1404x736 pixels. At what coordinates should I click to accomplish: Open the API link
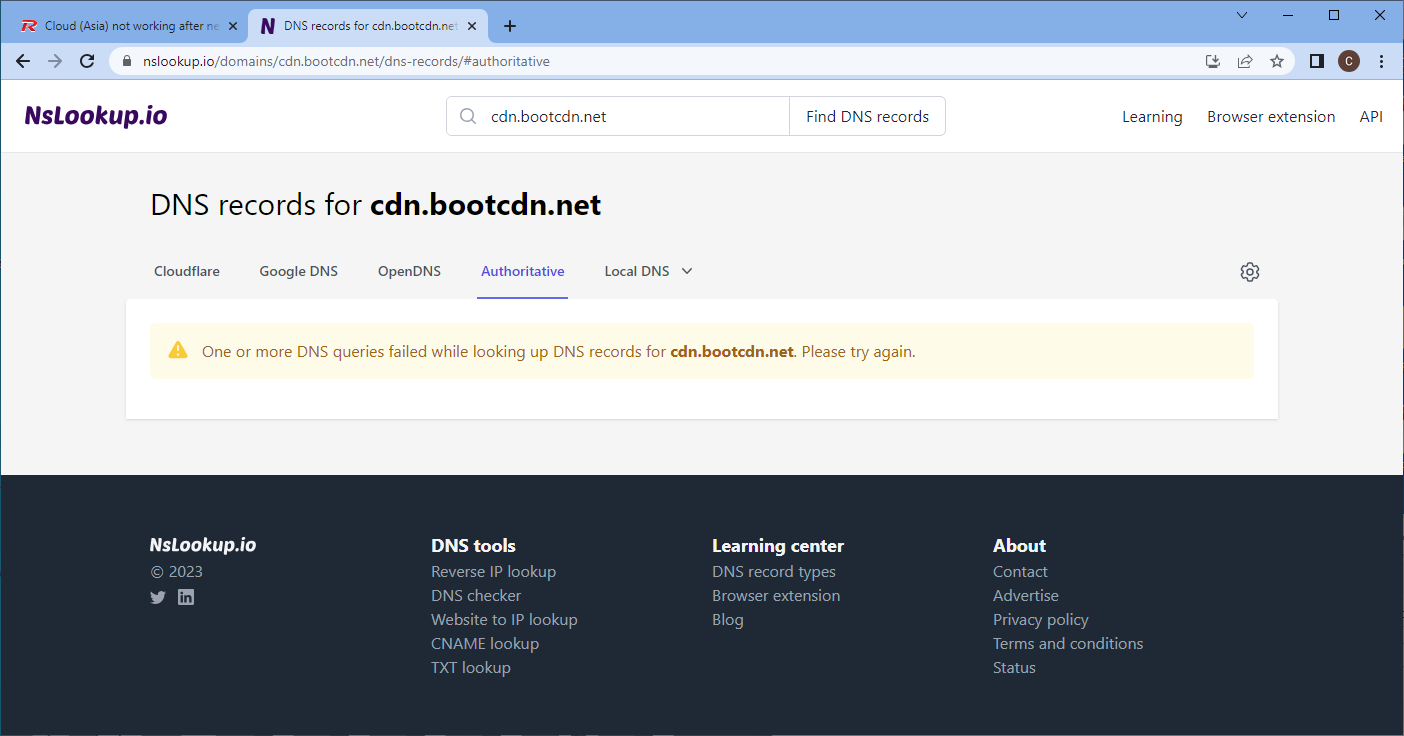point(1371,117)
